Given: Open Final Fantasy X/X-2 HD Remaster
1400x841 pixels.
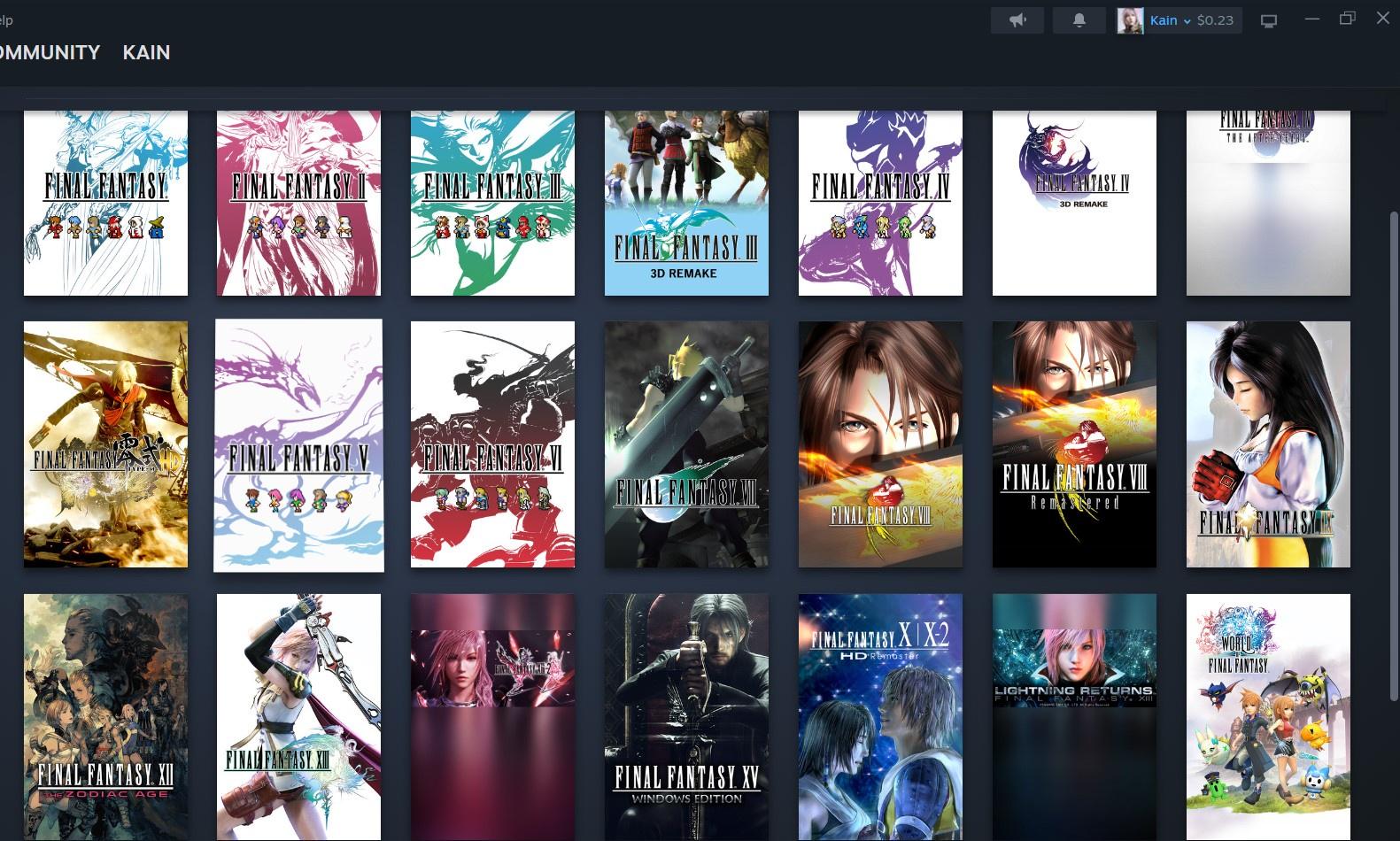Looking at the screenshot, I should coord(880,717).
